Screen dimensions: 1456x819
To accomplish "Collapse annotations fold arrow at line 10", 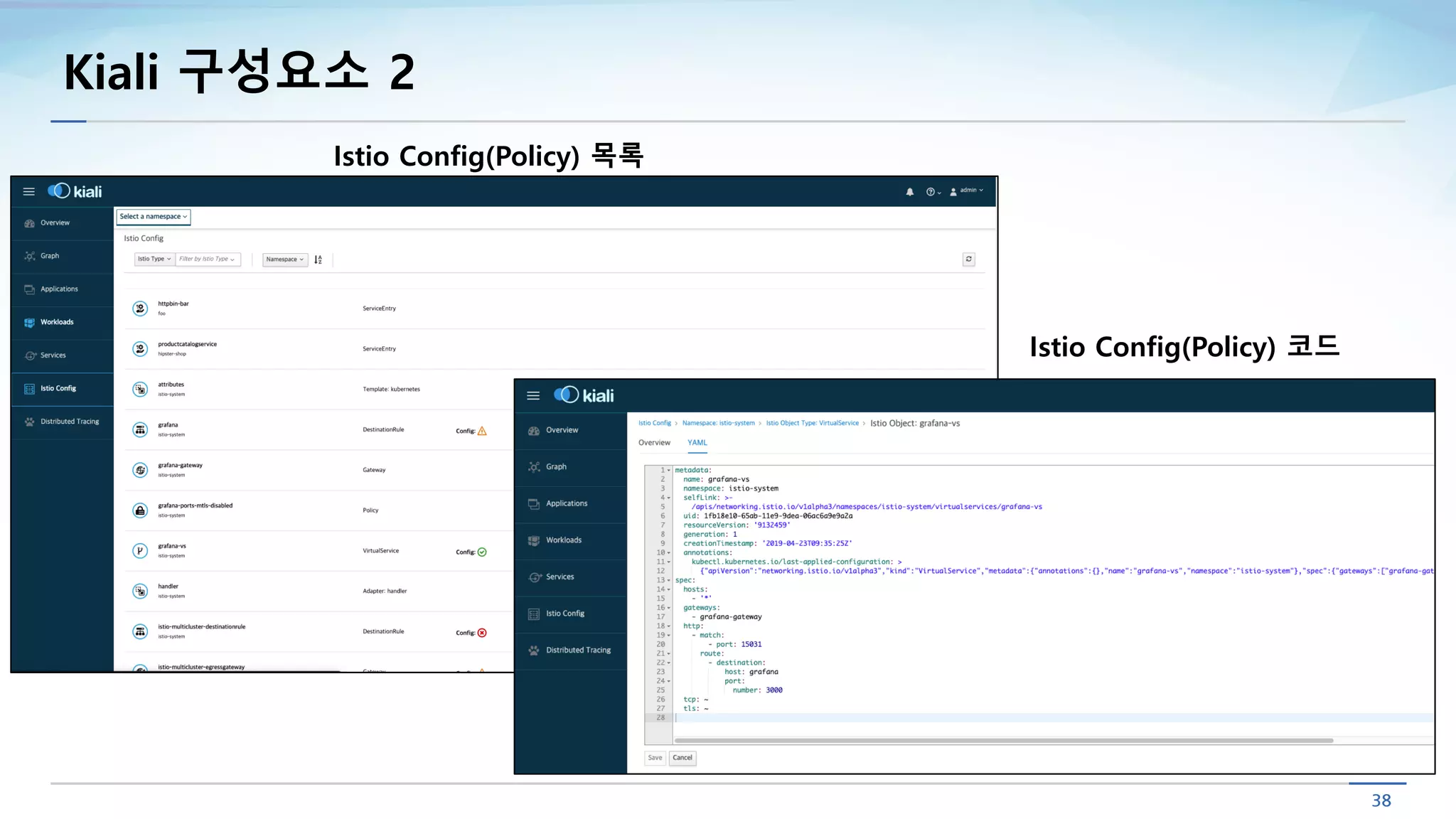I will point(669,553).
